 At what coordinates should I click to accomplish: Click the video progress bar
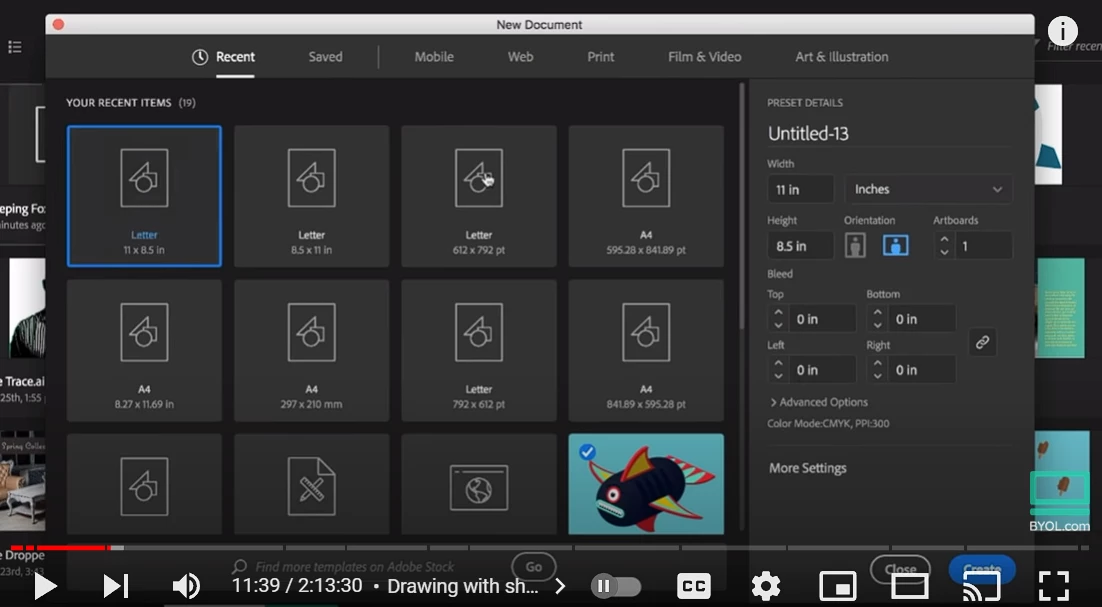pos(551,547)
